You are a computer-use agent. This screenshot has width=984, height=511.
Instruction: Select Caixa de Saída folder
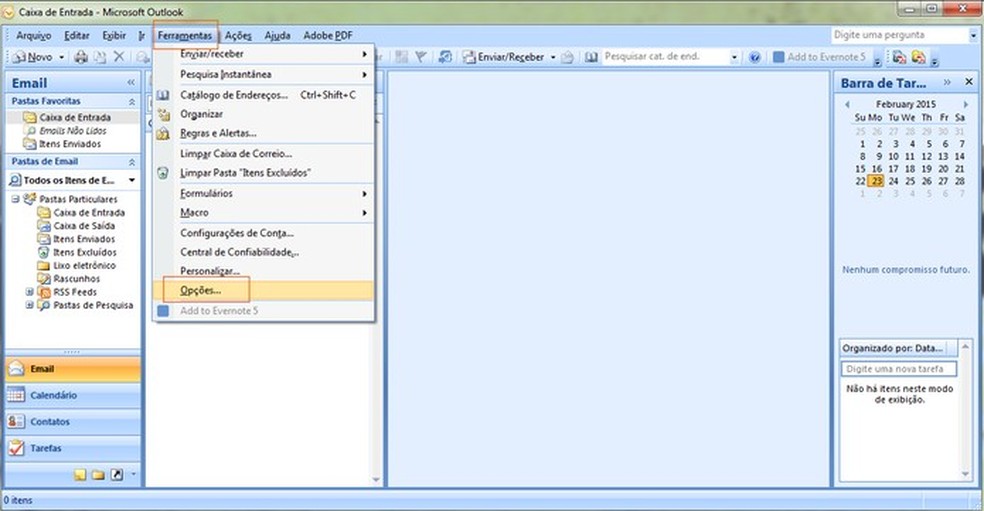pyautogui.click(x=77, y=226)
